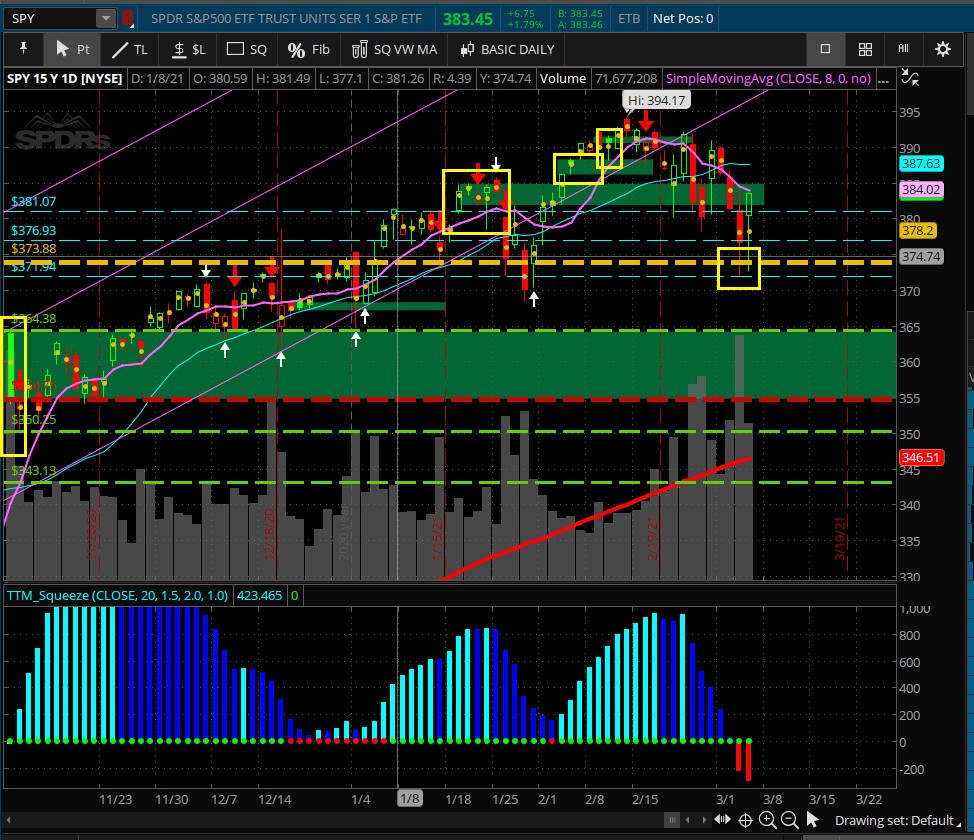This screenshot has height=840, width=974.
Task: Click the SimpleMovingAvg (CLOSE, 8, 0, no) label
Action: [768, 79]
